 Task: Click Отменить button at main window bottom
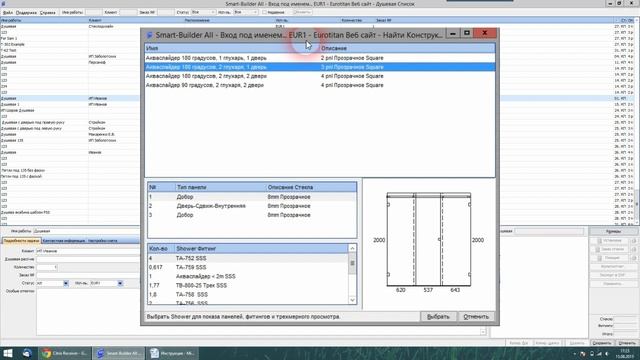(627, 343)
